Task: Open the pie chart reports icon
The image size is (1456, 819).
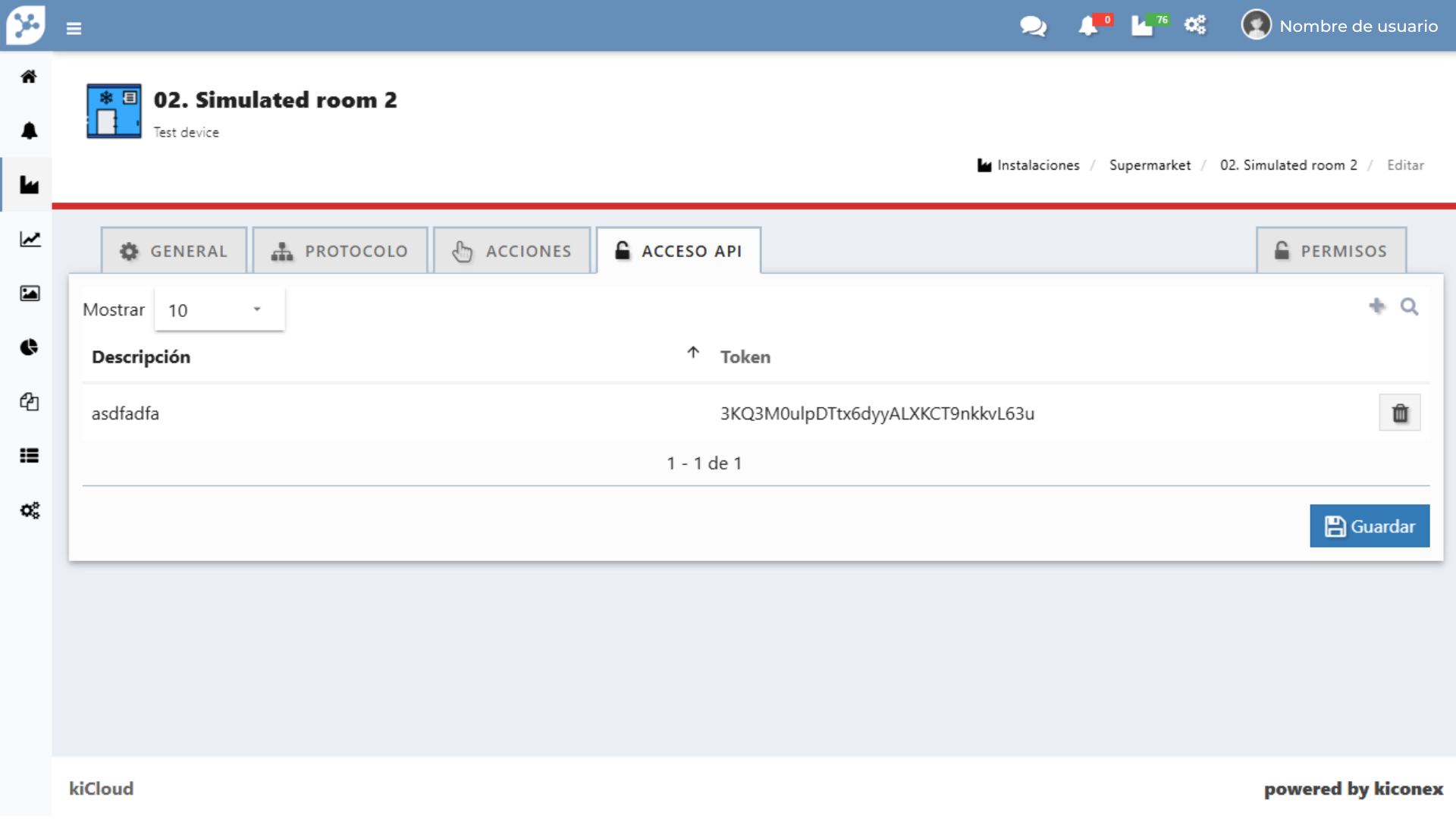Action: (x=29, y=347)
